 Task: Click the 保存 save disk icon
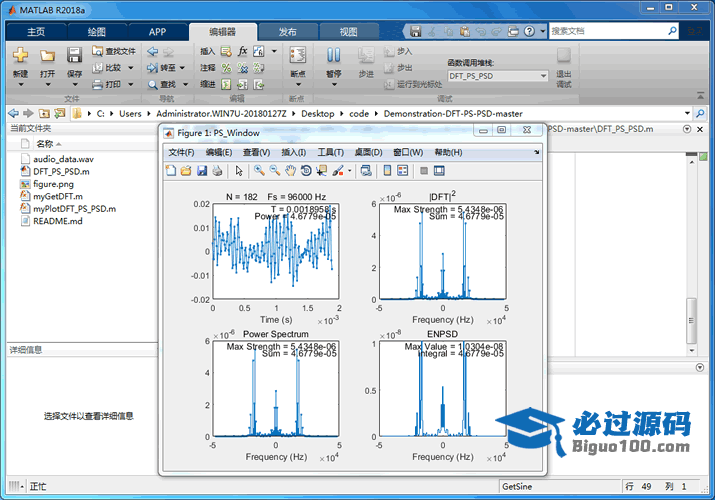point(74,55)
